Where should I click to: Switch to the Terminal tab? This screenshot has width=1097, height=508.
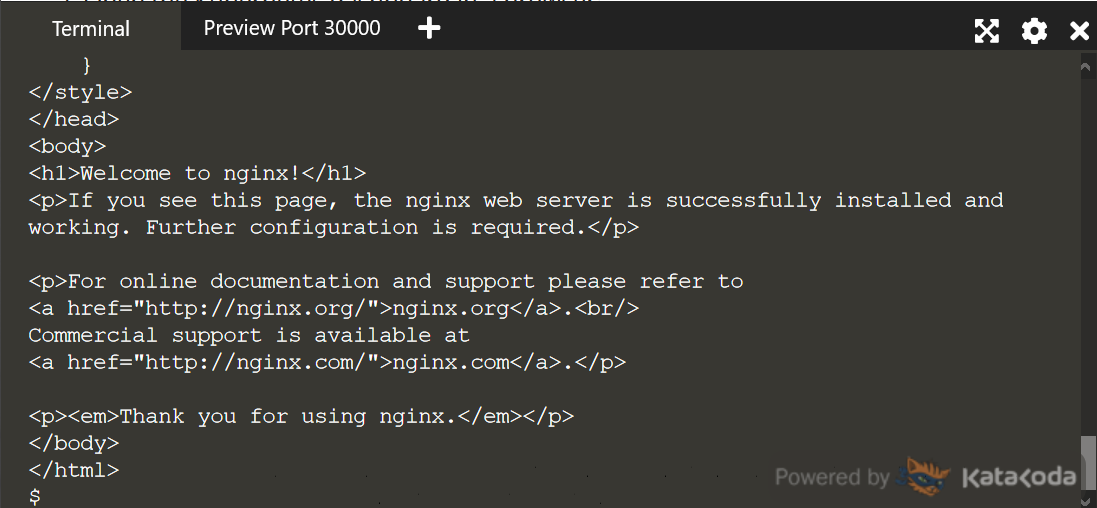tap(91, 29)
